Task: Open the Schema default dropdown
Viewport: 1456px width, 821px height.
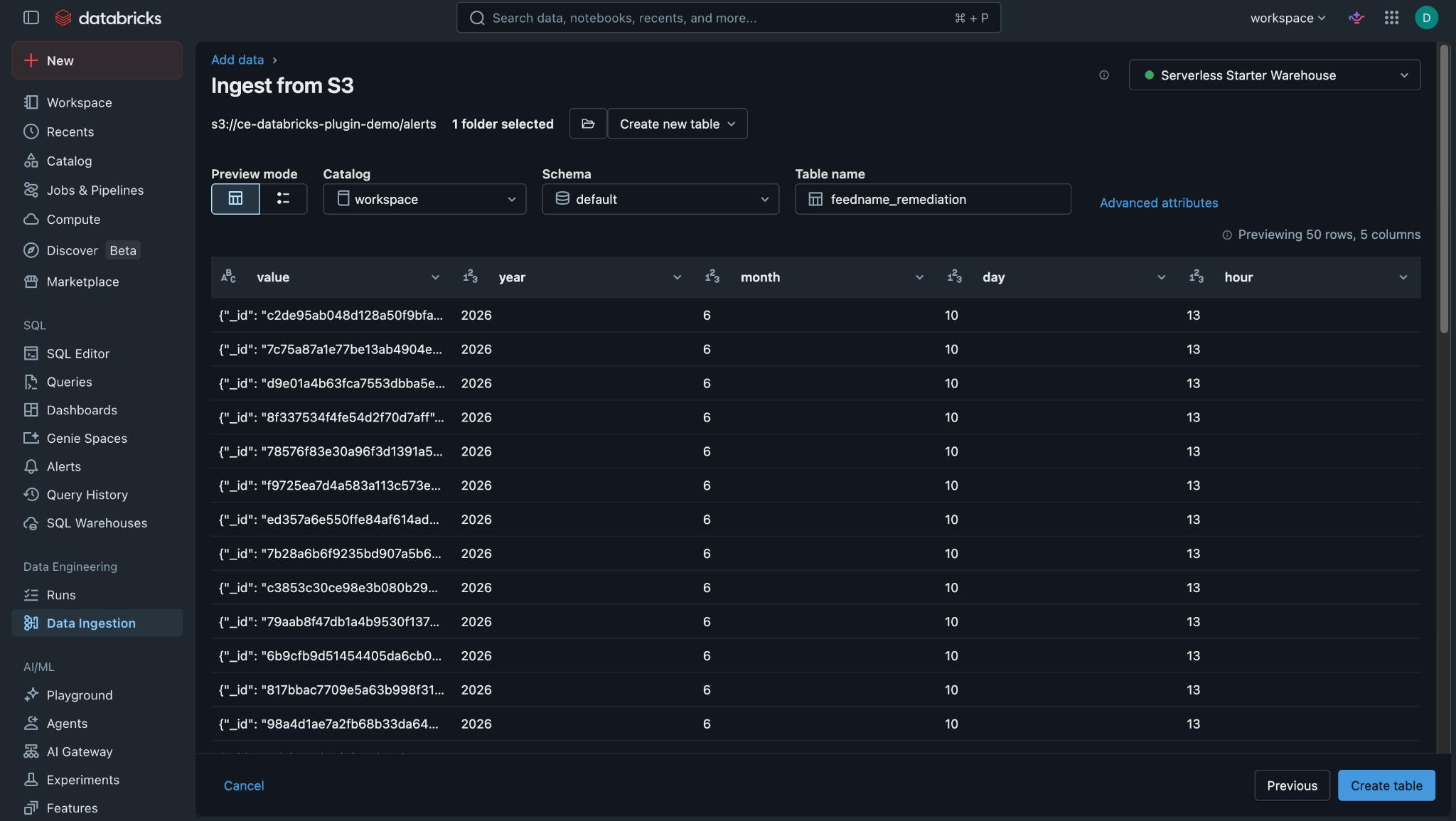Action: 660,199
